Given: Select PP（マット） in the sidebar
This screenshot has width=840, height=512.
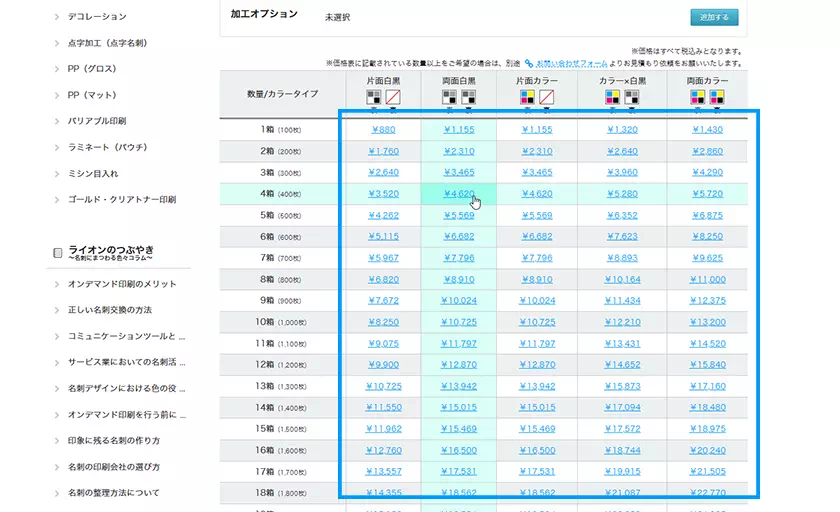Looking at the screenshot, I should 92,95.
